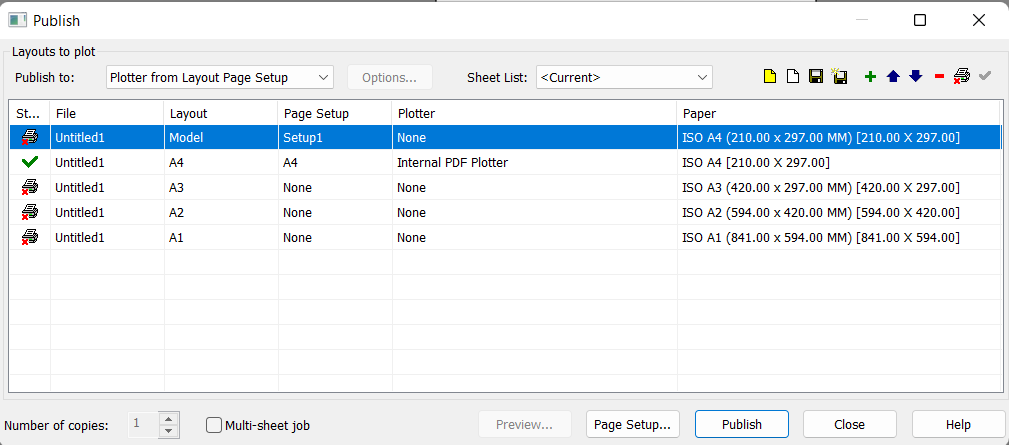Sort by the Plotter column header
Image resolution: width=1009 pixels, height=445 pixels.
click(533, 113)
